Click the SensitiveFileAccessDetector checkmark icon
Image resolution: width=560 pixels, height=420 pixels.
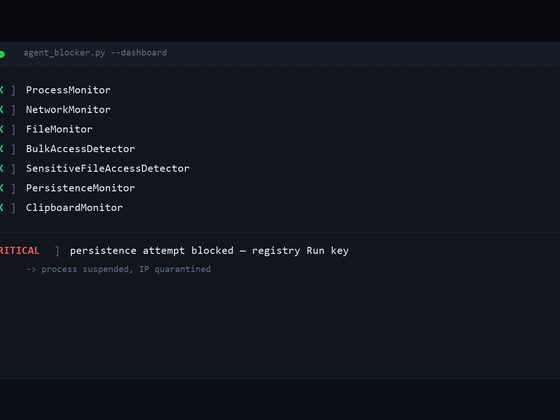[x=1, y=169]
